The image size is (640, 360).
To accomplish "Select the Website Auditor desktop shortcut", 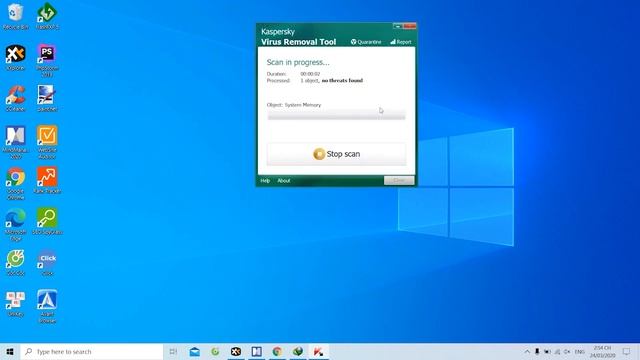I will click(47, 142).
